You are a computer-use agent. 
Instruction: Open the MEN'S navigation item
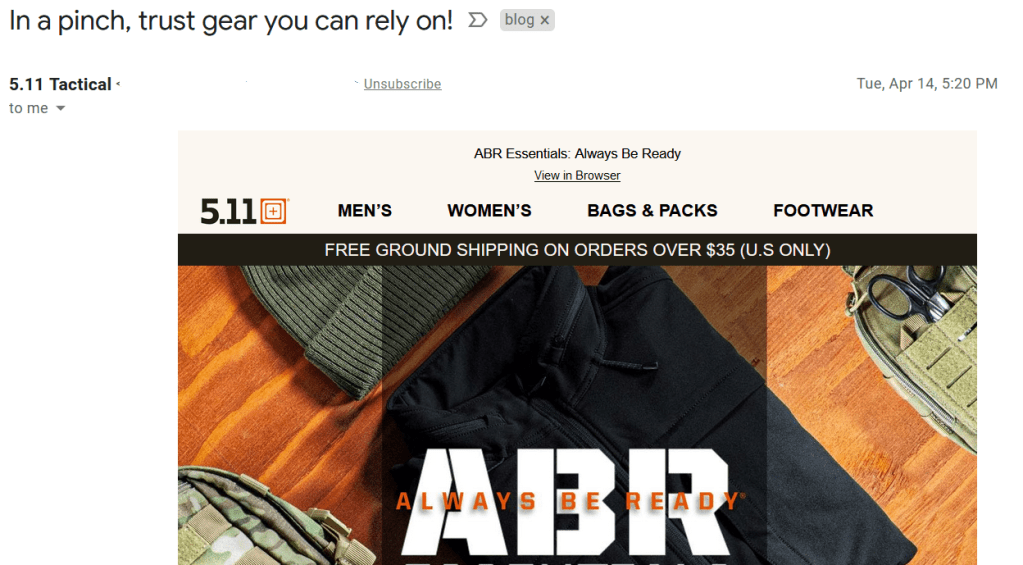(365, 211)
